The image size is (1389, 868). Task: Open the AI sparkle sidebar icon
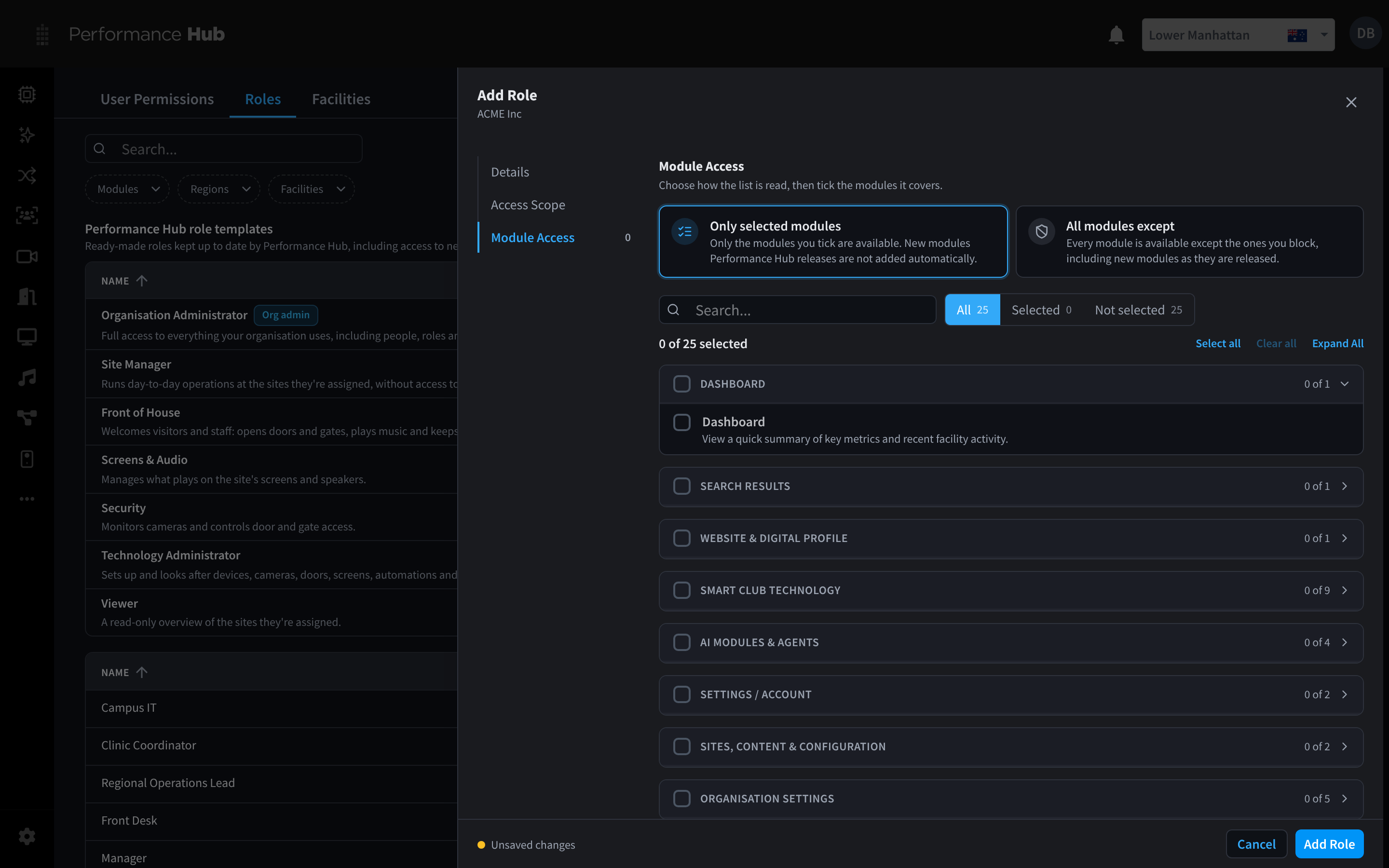[27, 135]
